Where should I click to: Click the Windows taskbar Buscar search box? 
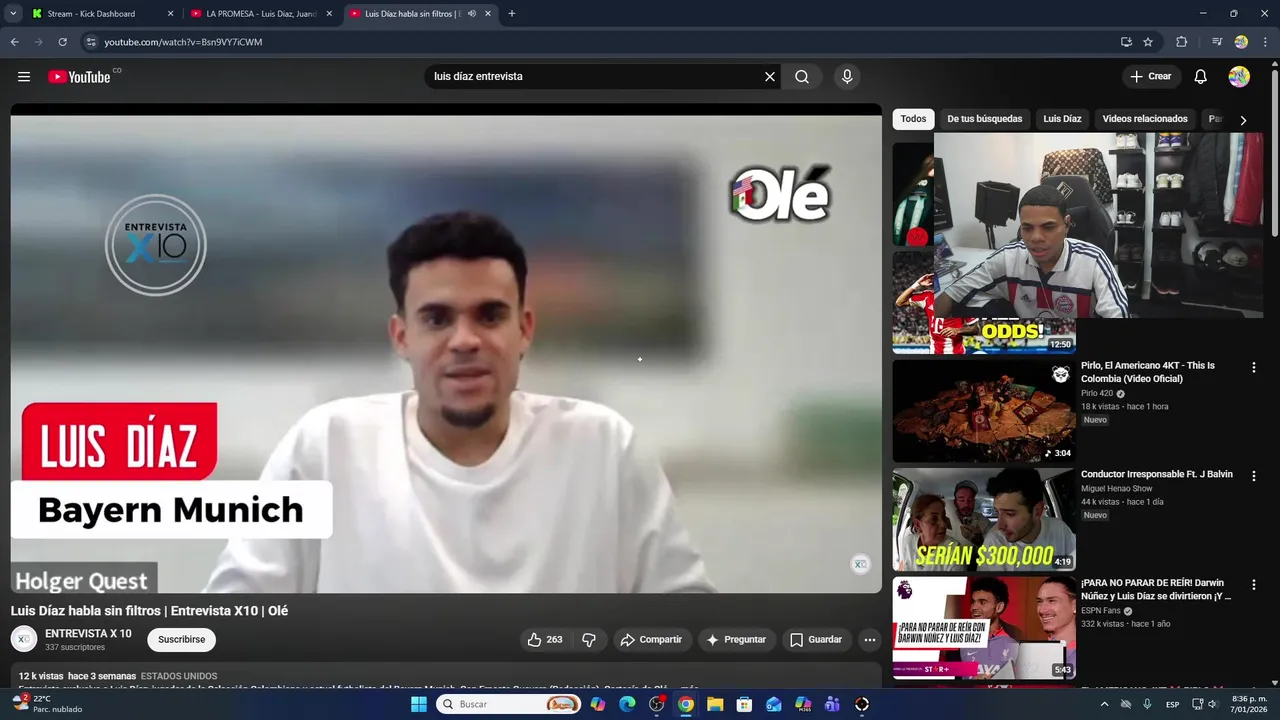click(x=510, y=704)
